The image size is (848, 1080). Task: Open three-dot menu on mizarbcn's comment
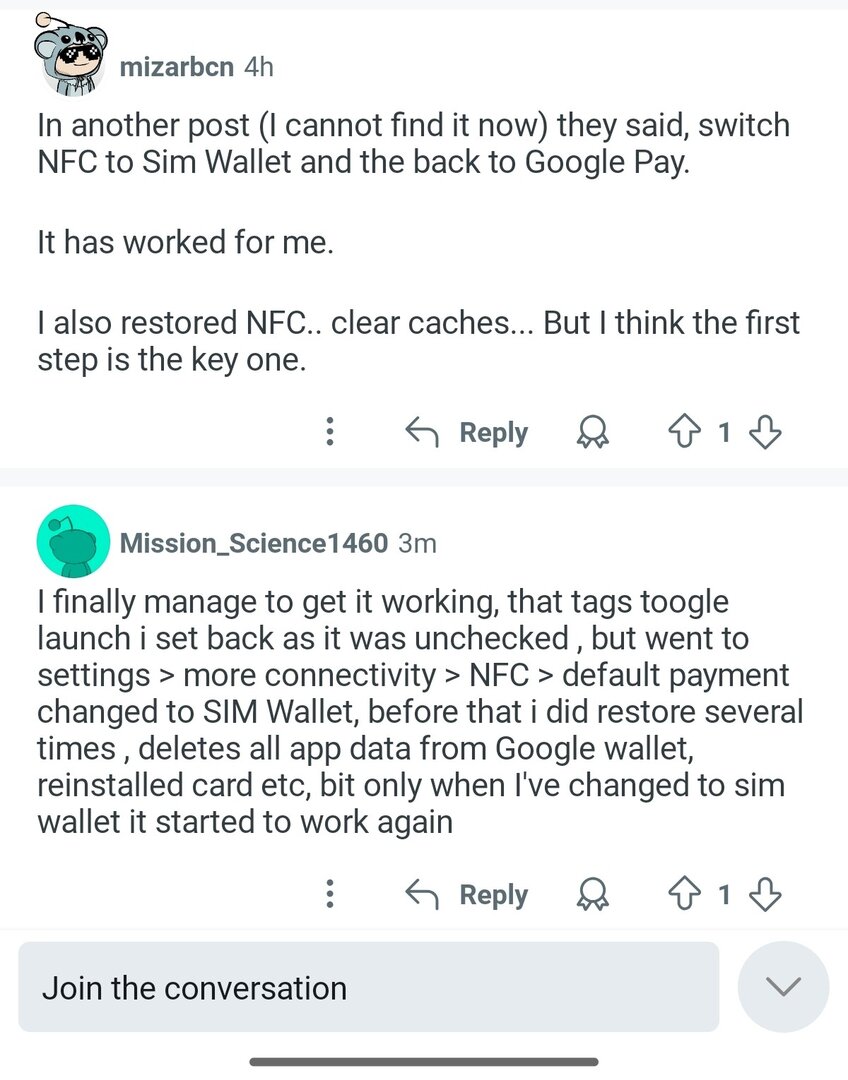point(330,432)
